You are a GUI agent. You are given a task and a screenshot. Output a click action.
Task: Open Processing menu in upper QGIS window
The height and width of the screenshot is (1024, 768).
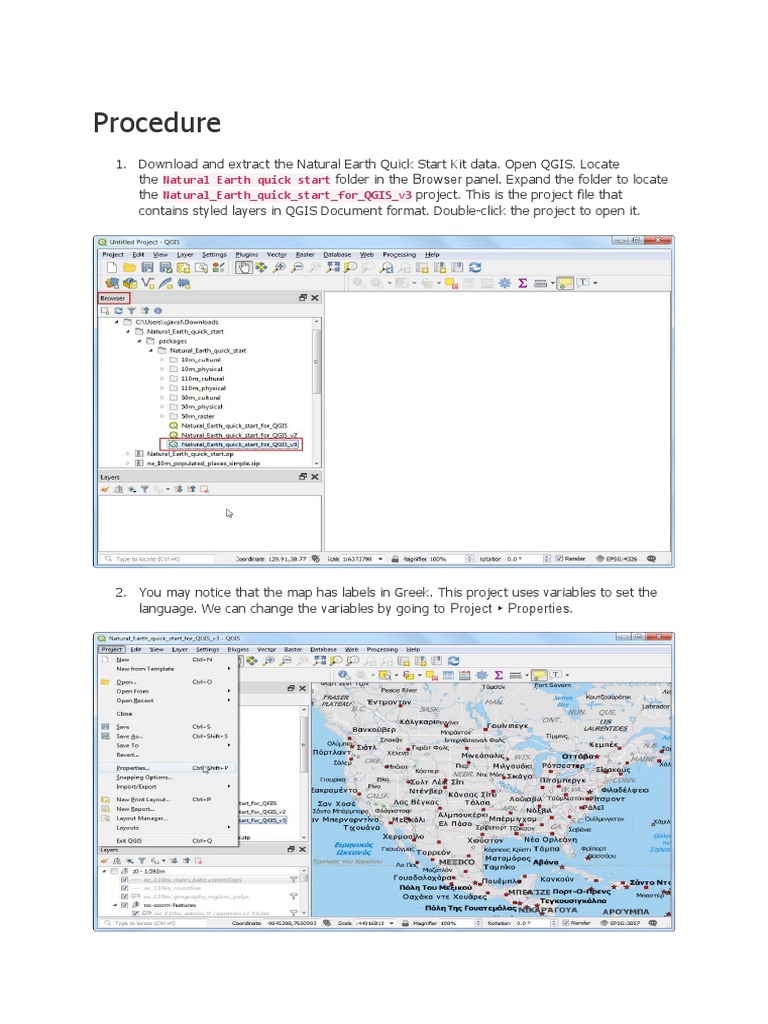[399, 255]
